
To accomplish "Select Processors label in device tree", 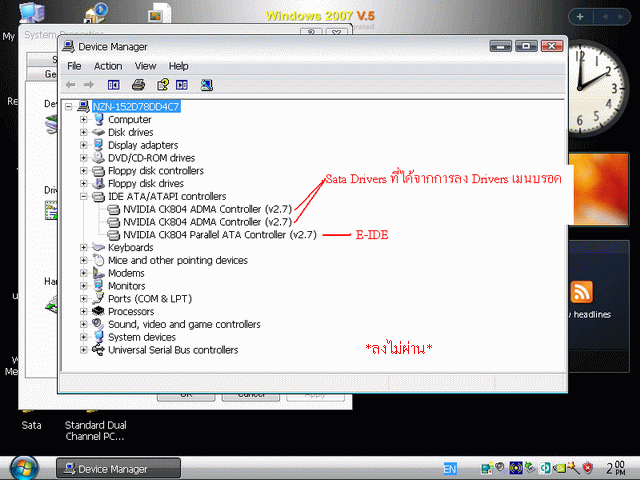I will point(131,312).
